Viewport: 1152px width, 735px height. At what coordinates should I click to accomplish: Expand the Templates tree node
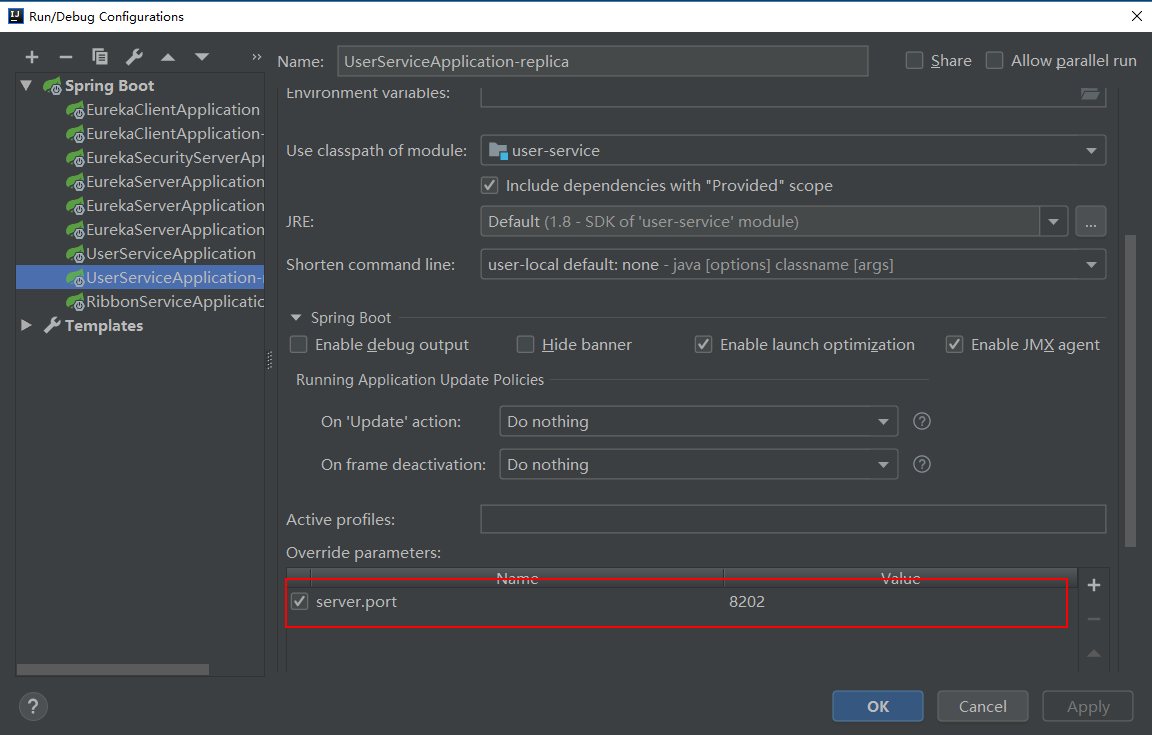[27, 326]
